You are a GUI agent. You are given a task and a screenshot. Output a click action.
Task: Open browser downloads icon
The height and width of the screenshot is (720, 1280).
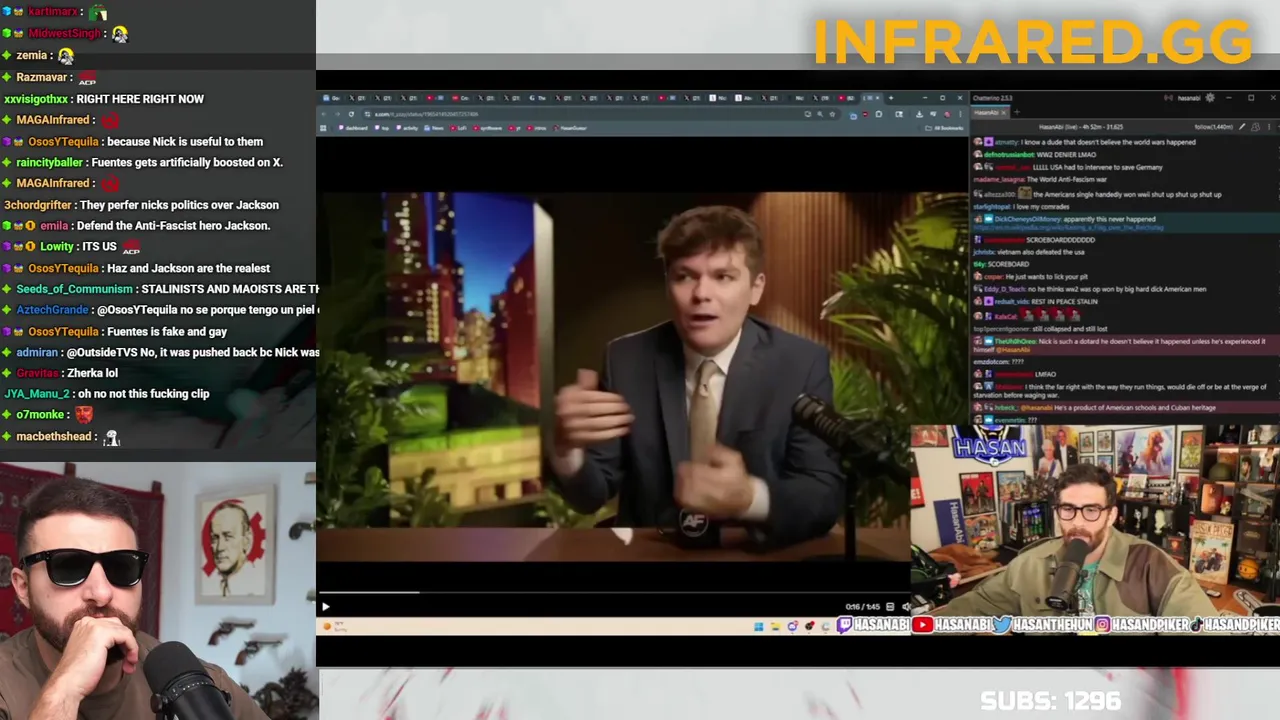(919, 114)
